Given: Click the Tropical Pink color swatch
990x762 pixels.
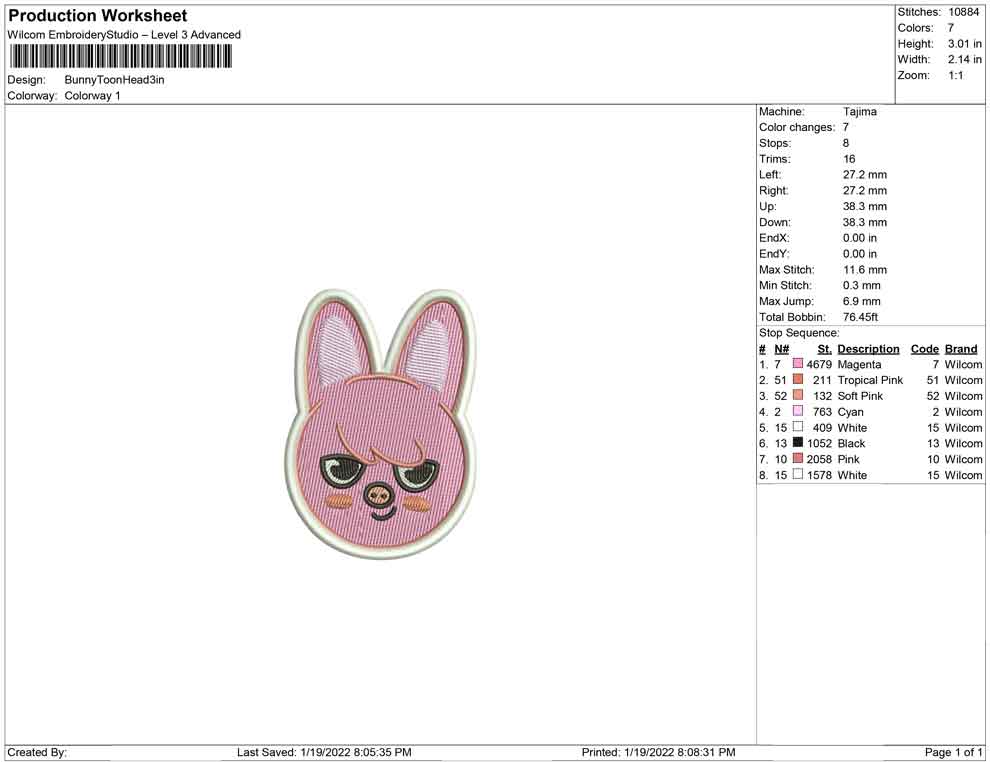Looking at the screenshot, I should pyautogui.click(x=797, y=379).
